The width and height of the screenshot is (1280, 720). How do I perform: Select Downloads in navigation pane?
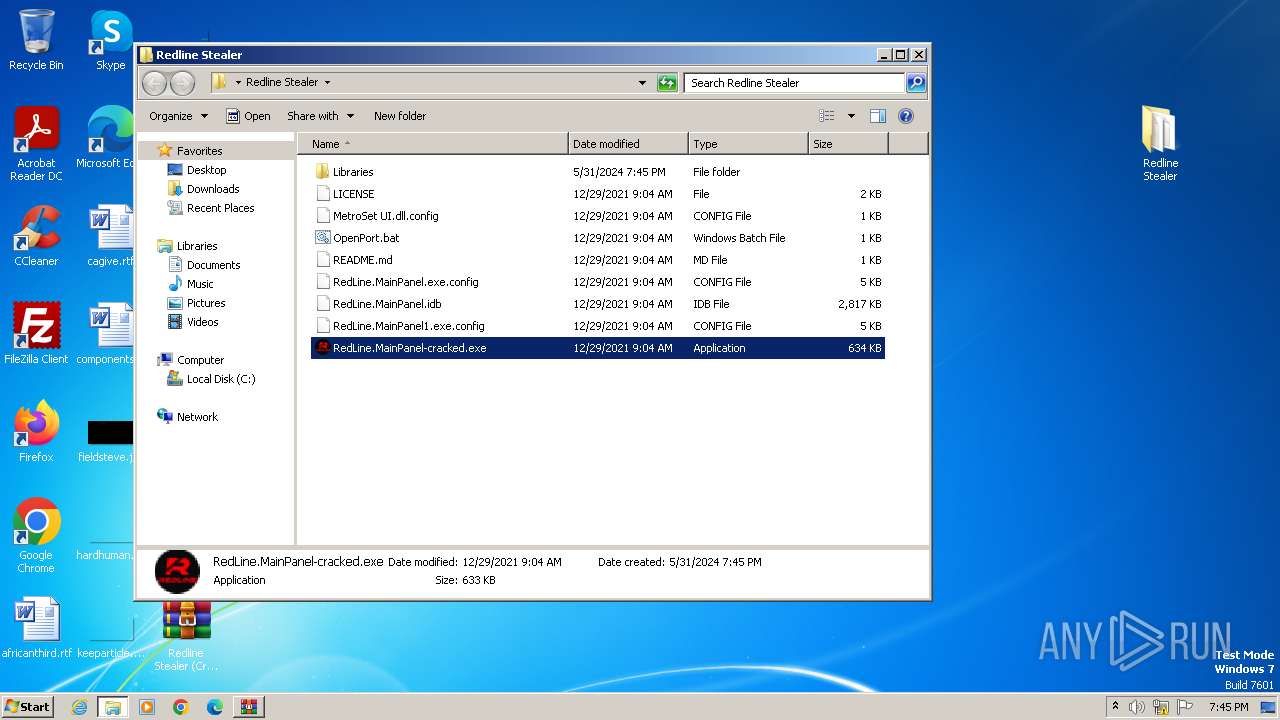(213, 189)
